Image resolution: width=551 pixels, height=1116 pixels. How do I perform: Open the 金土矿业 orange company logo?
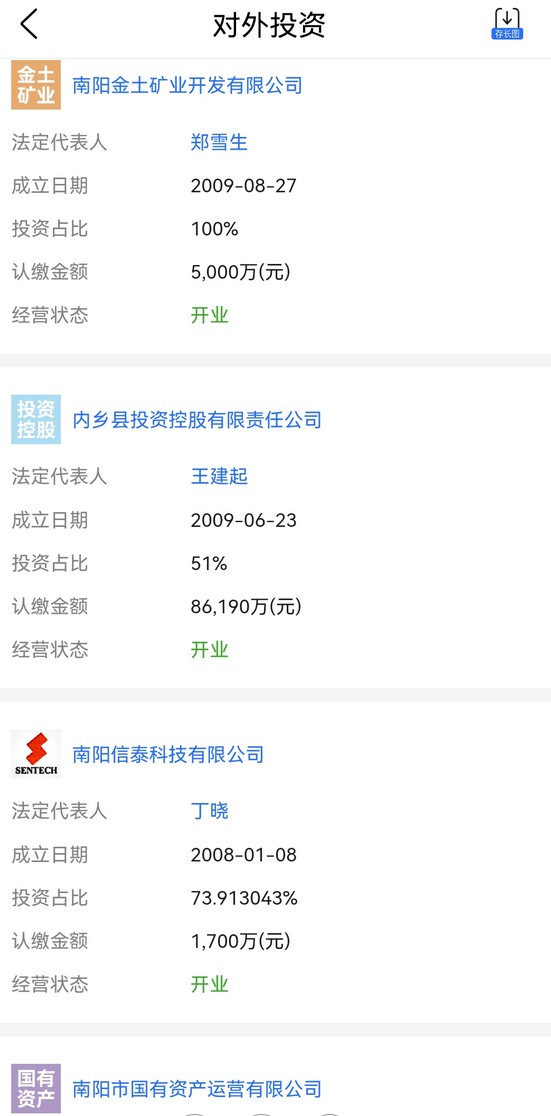(36, 85)
